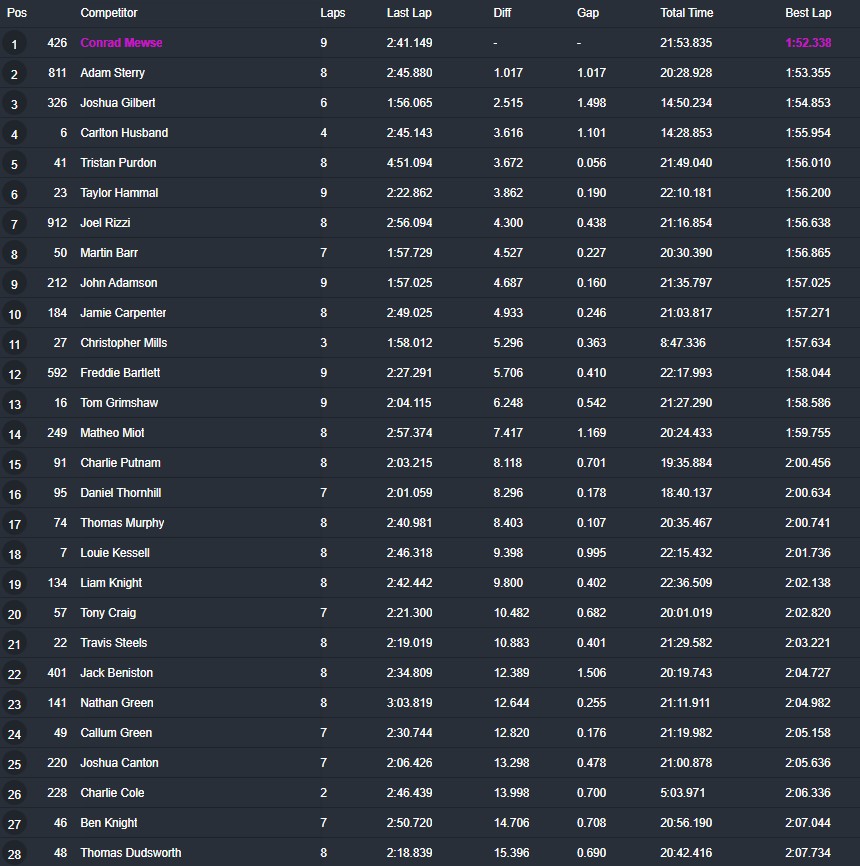860x866 pixels.
Task: Open Thomas Dudsworth's entry
Action: coord(130,853)
